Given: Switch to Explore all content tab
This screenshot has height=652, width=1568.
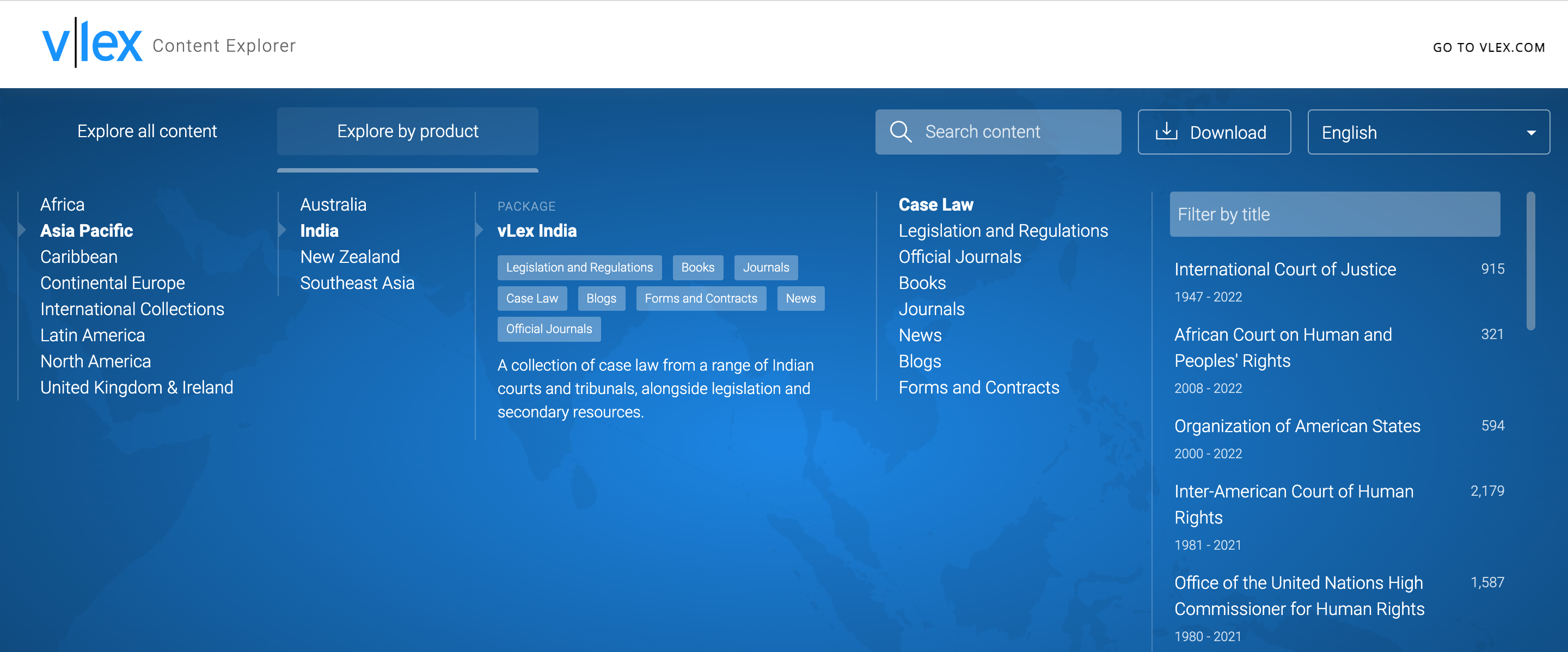Looking at the screenshot, I should [146, 131].
